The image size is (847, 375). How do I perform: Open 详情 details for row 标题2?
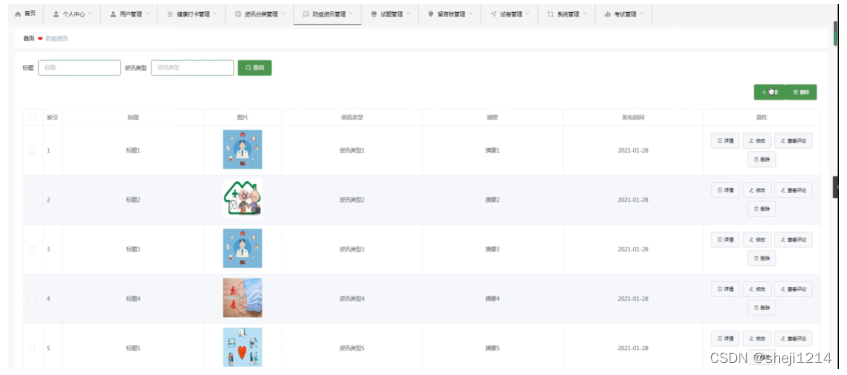click(x=725, y=190)
